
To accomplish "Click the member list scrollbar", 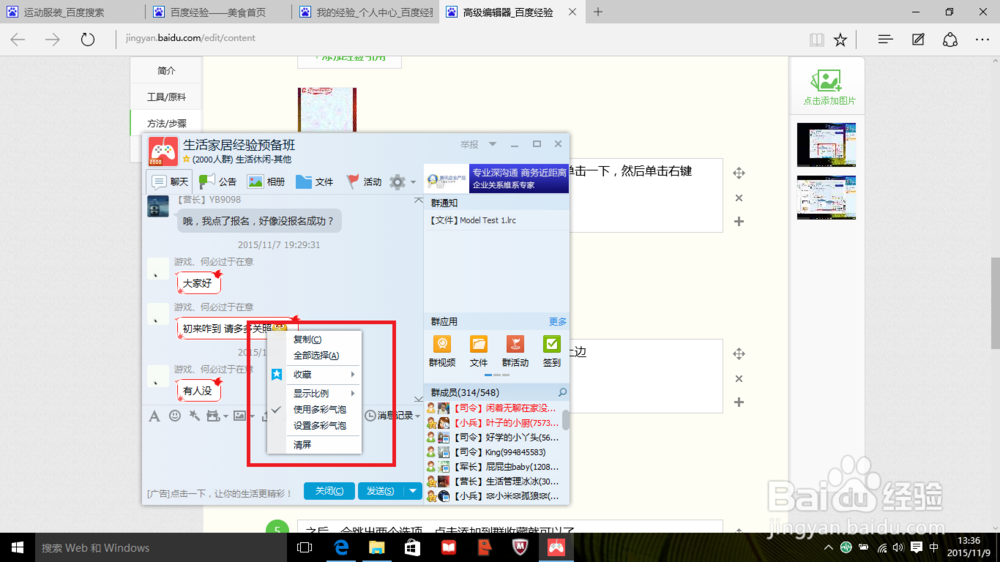I will [566, 419].
